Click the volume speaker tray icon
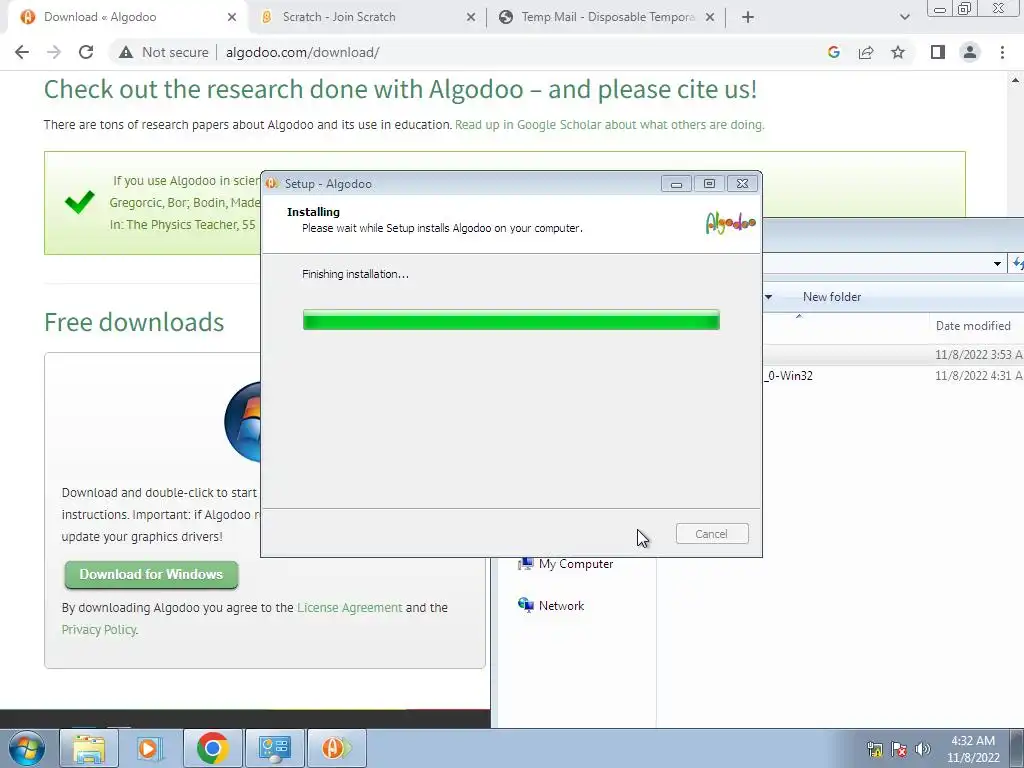The image size is (1024, 768). [x=923, y=749]
